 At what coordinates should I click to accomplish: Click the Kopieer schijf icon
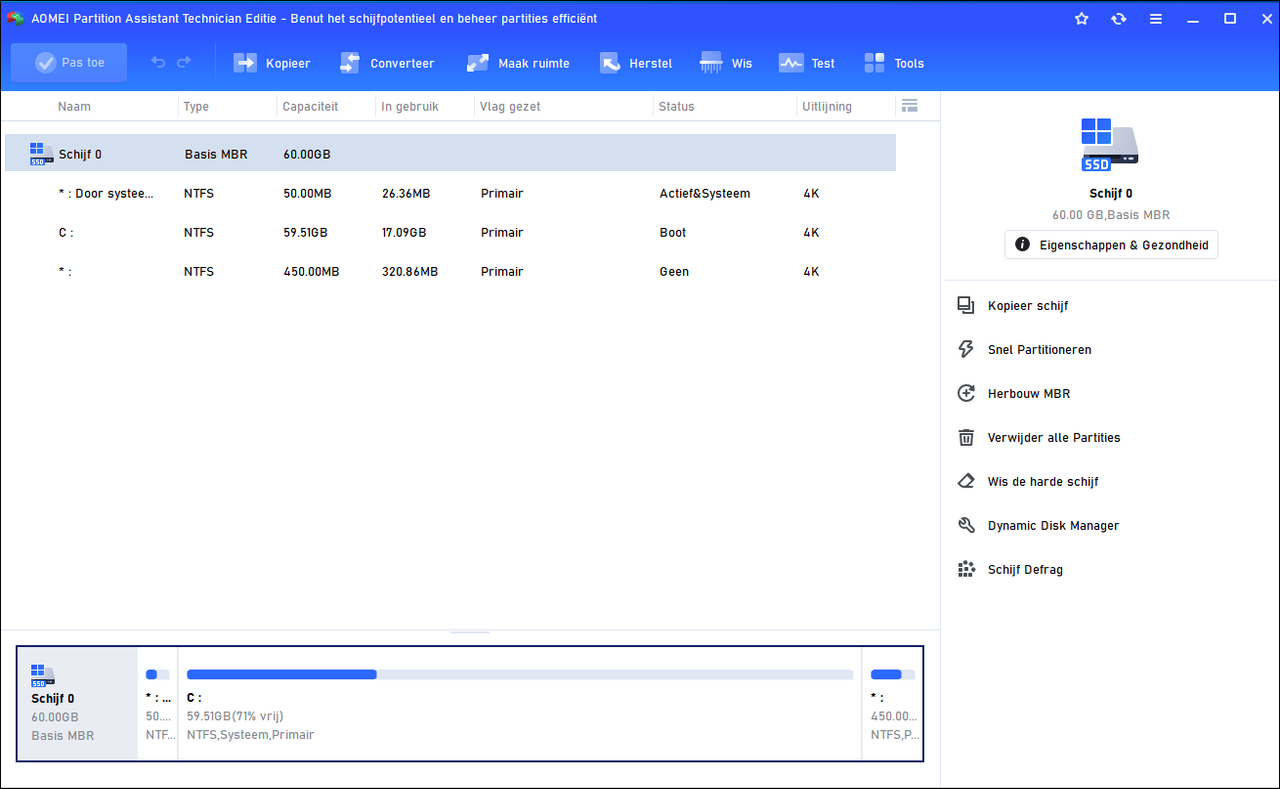pyautogui.click(x=966, y=305)
